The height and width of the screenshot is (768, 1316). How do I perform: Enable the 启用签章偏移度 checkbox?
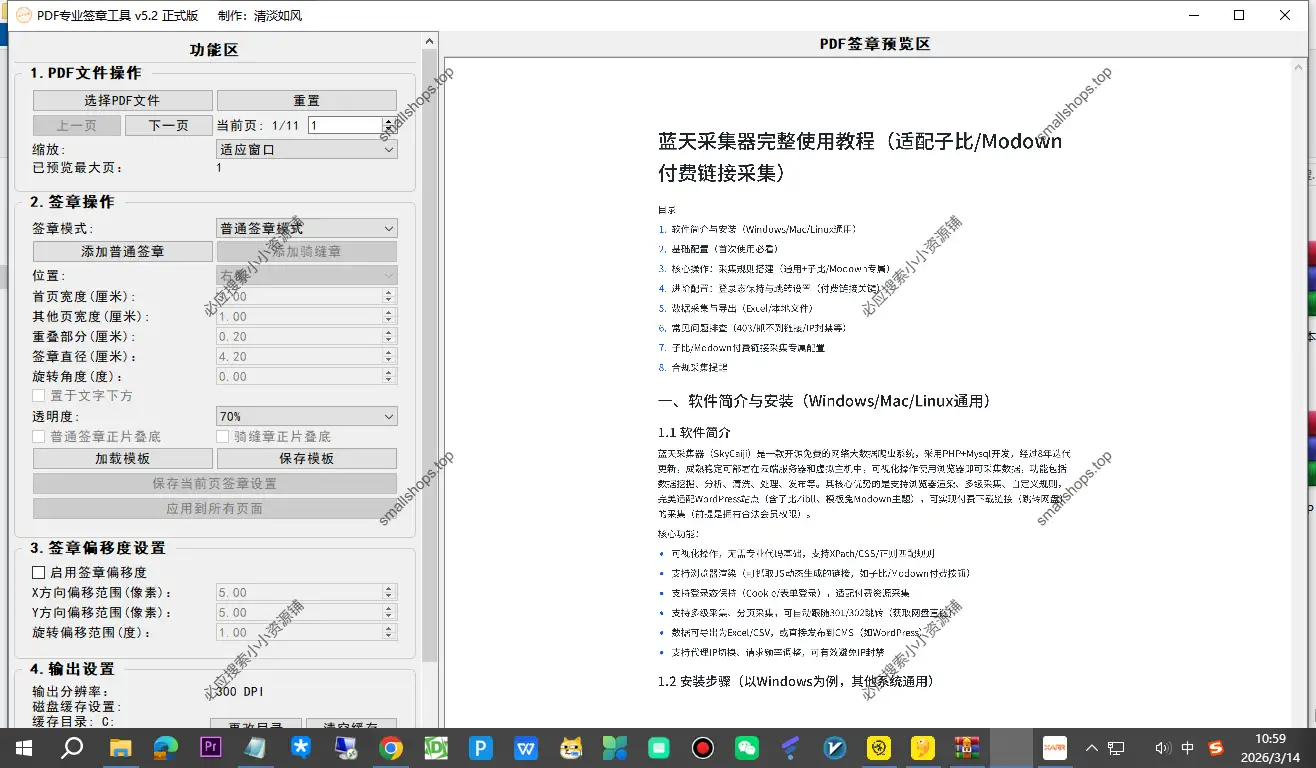(x=38, y=571)
